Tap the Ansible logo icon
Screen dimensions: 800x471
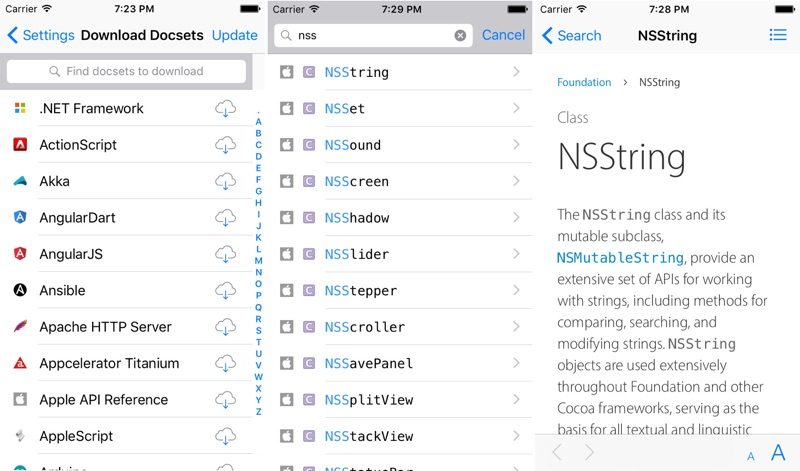pyautogui.click(x=20, y=290)
